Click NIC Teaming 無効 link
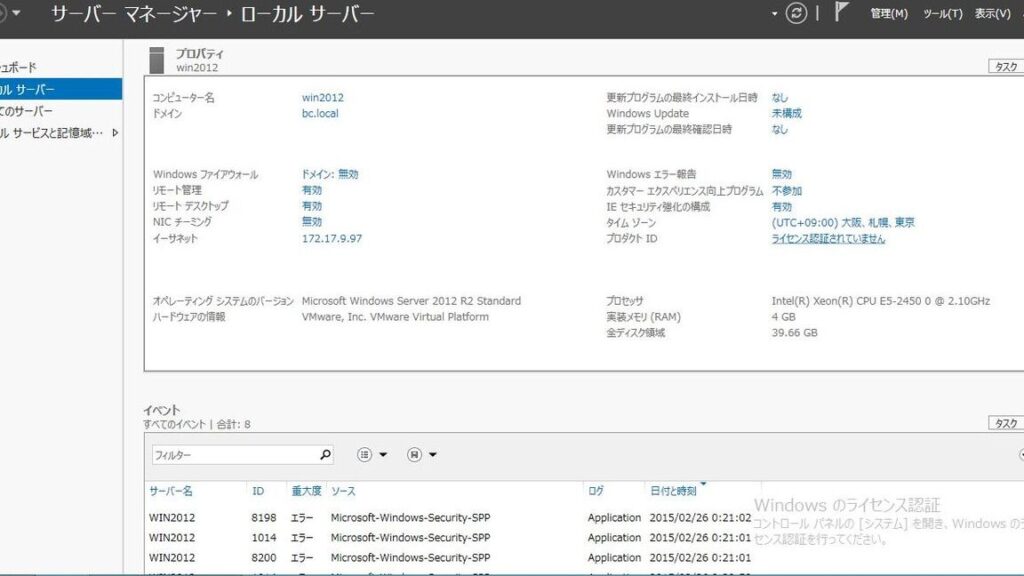The image size is (1024, 576). point(312,222)
